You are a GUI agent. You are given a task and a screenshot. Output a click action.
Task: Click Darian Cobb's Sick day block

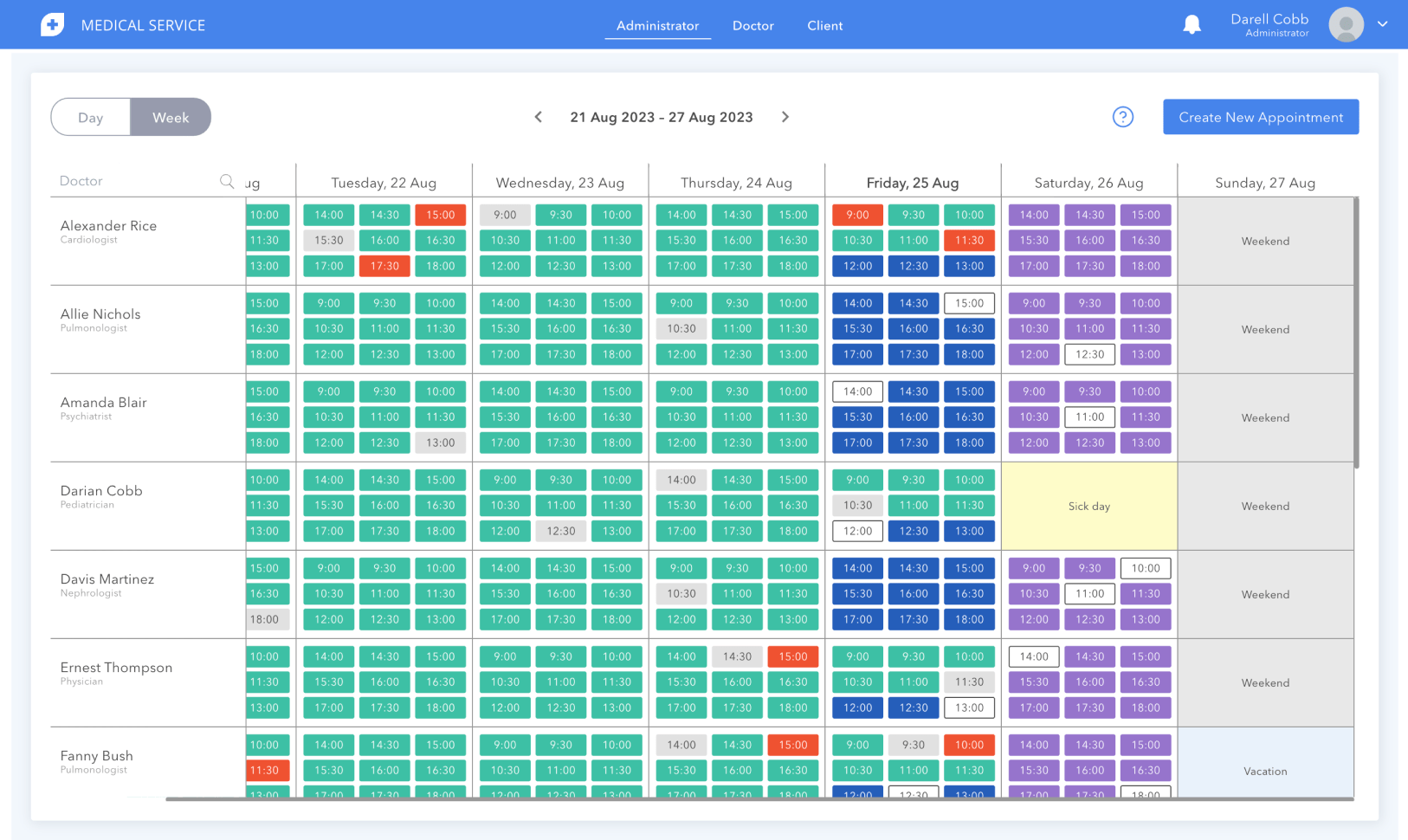point(1088,507)
